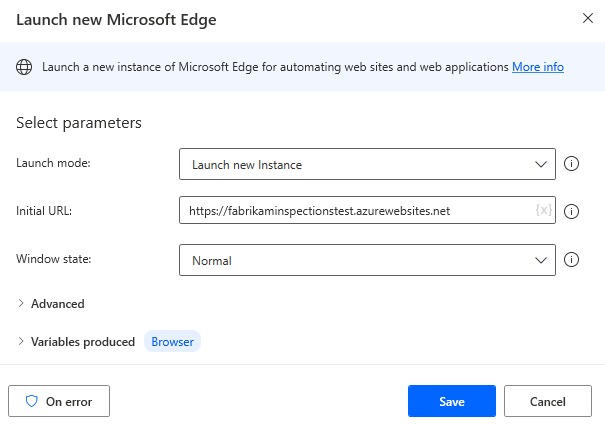Save the action settings
605x425 pixels.
pyautogui.click(x=451, y=401)
